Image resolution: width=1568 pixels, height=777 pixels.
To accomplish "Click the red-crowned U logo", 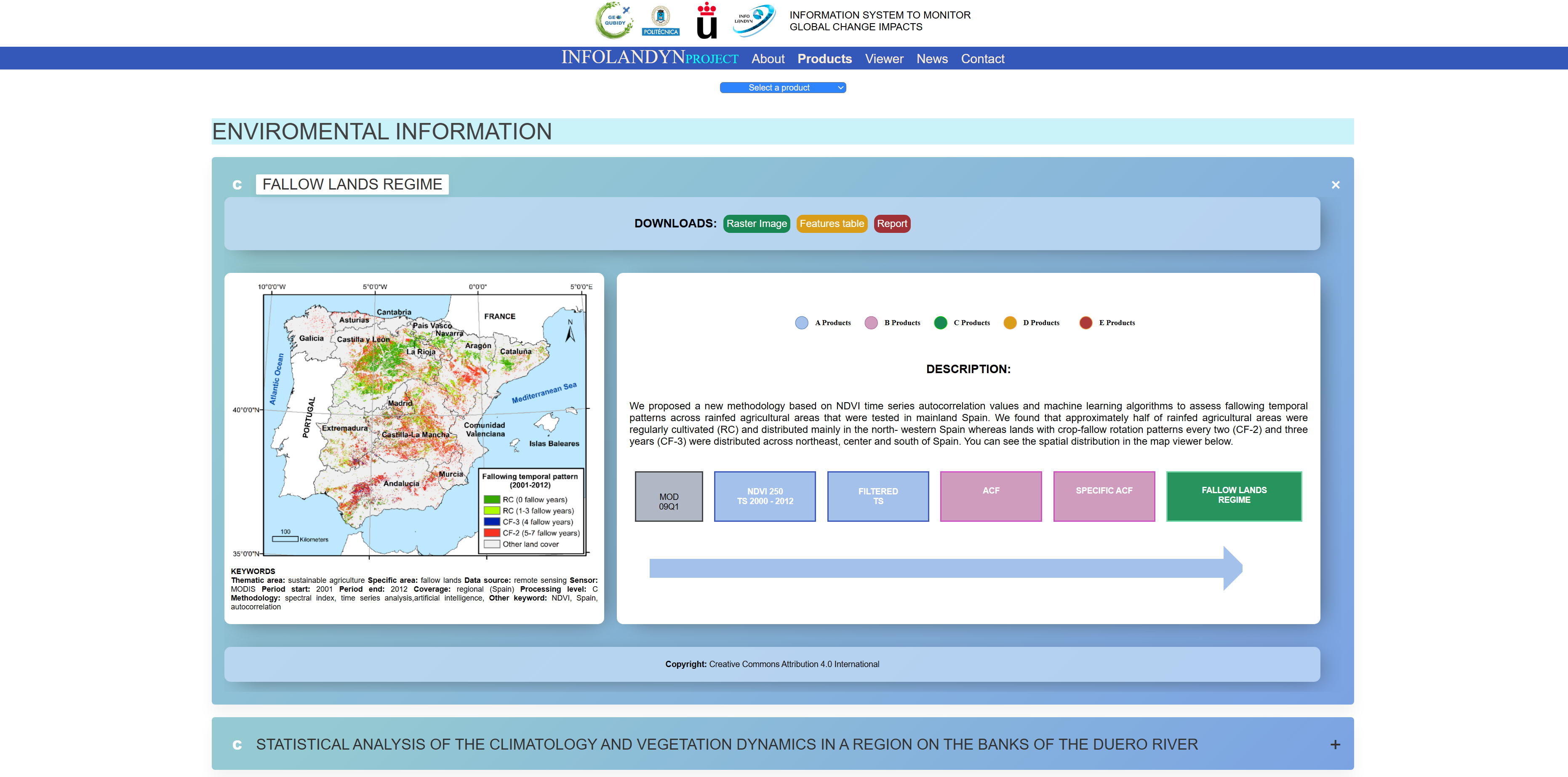I will [x=706, y=21].
